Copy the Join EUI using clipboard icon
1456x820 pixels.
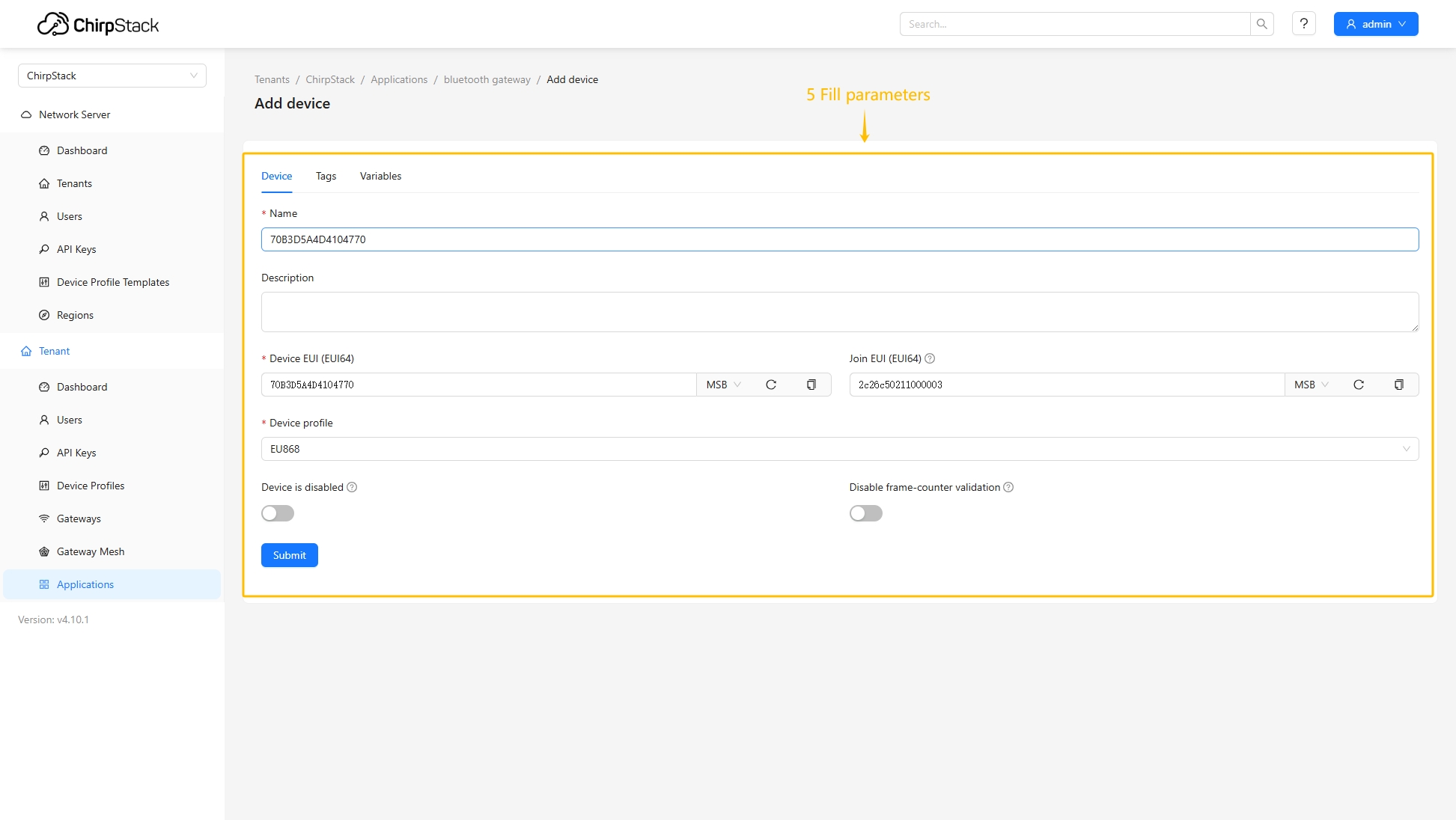click(1398, 385)
